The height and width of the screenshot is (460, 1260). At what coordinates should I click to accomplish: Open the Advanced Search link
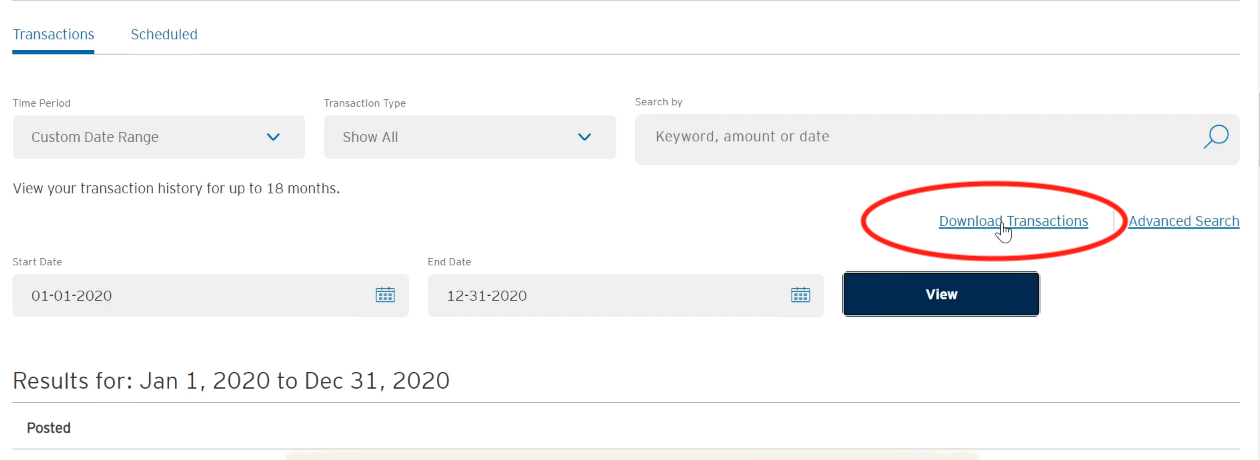tap(1184, 221)
